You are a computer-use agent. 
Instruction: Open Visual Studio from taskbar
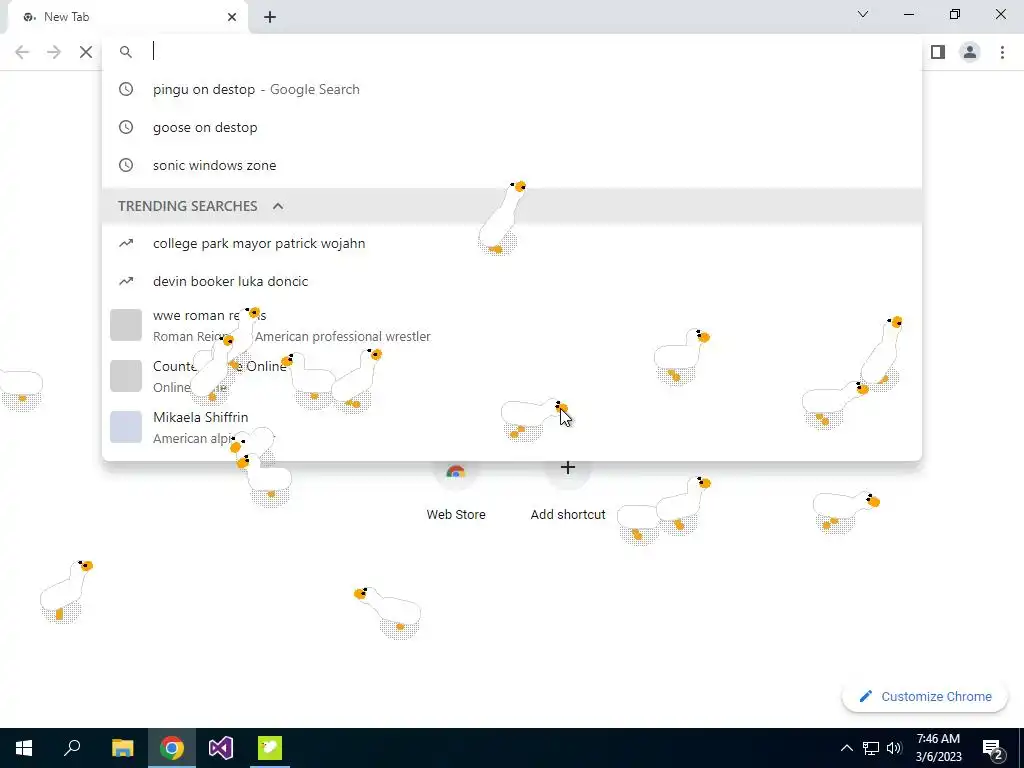221,748
